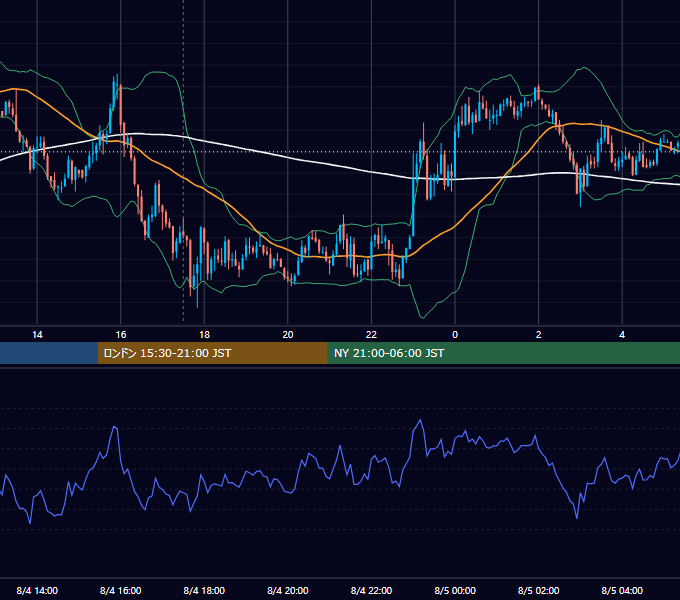Click the 14 hour label on price chart axis
Image resolution: width=680 pixels, height=600 pixels.
tap(37, 335)
